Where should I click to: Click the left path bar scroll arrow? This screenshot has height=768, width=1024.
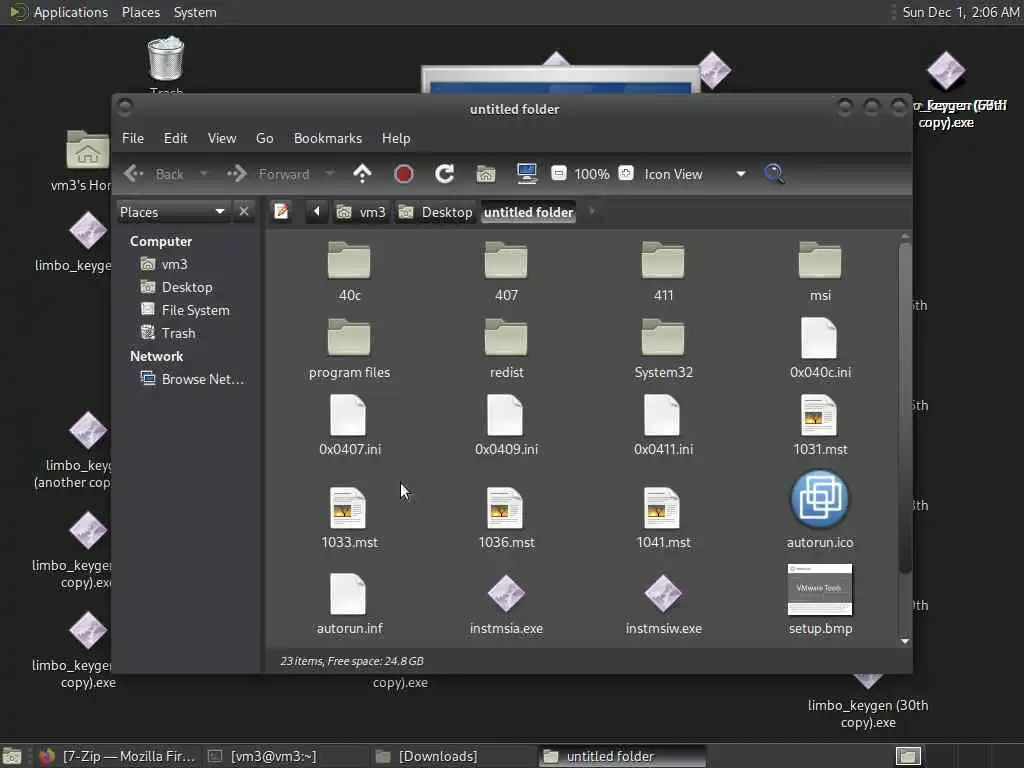coord(317,212)
